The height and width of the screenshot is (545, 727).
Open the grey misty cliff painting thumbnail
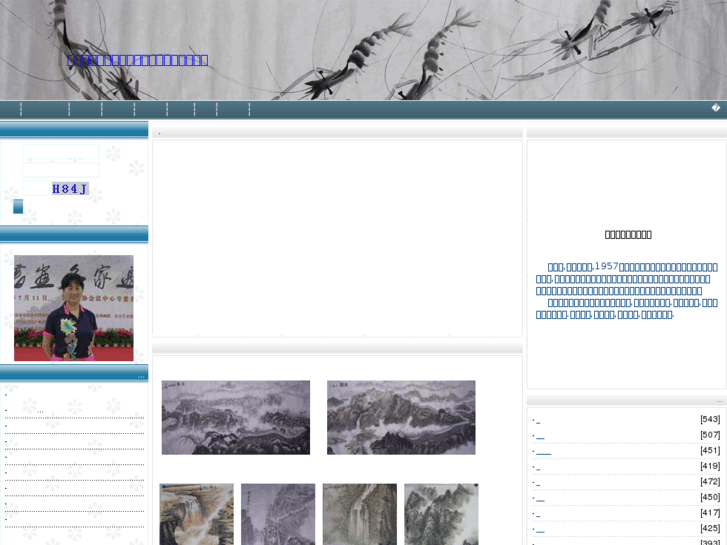click(x=278, y=514)
